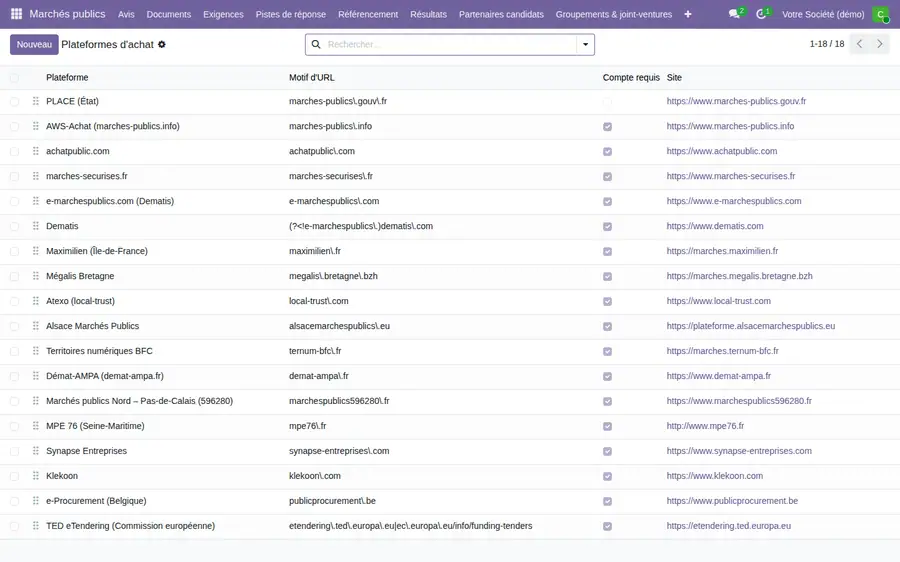Toggle Compte requis for PLACE (État)
The height and width of the screenshot is (562, 900).
click(607, 102)
